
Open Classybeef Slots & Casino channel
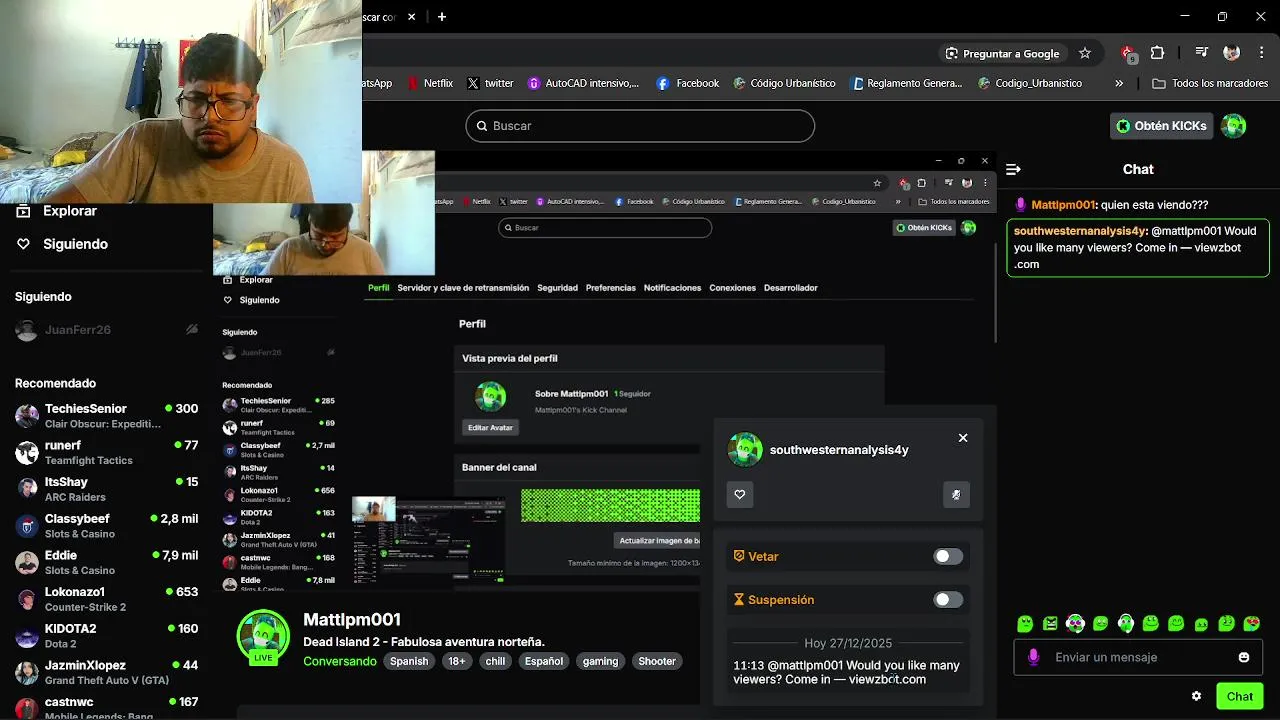tap(107, 525)
